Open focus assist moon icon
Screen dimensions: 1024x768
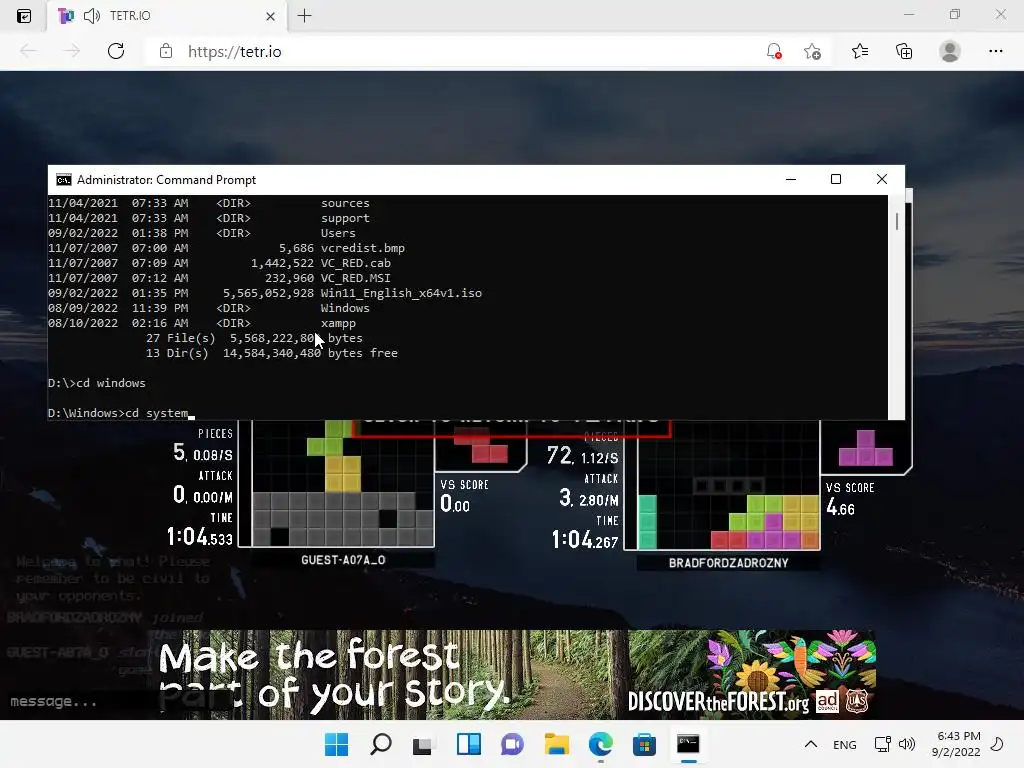coord(997,744)
